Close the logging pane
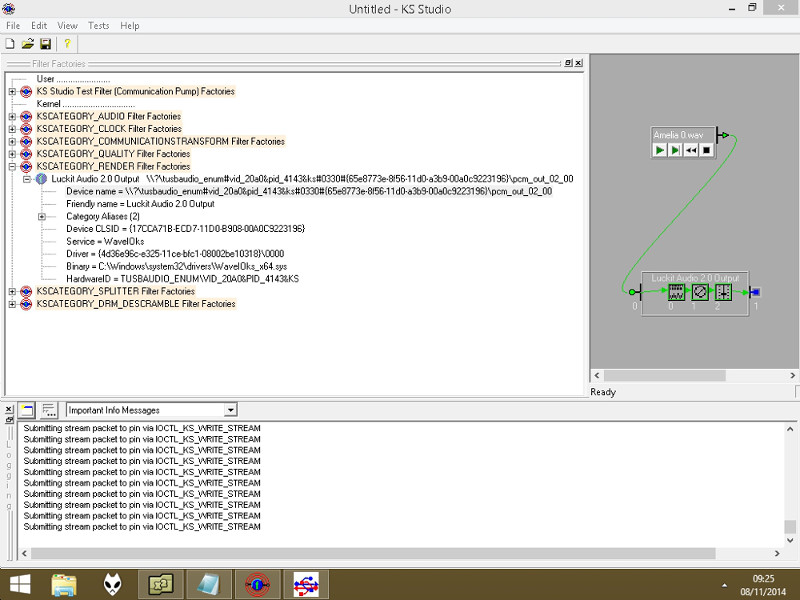The width and height of the screenshot is (800, 600). coord(9,409)
